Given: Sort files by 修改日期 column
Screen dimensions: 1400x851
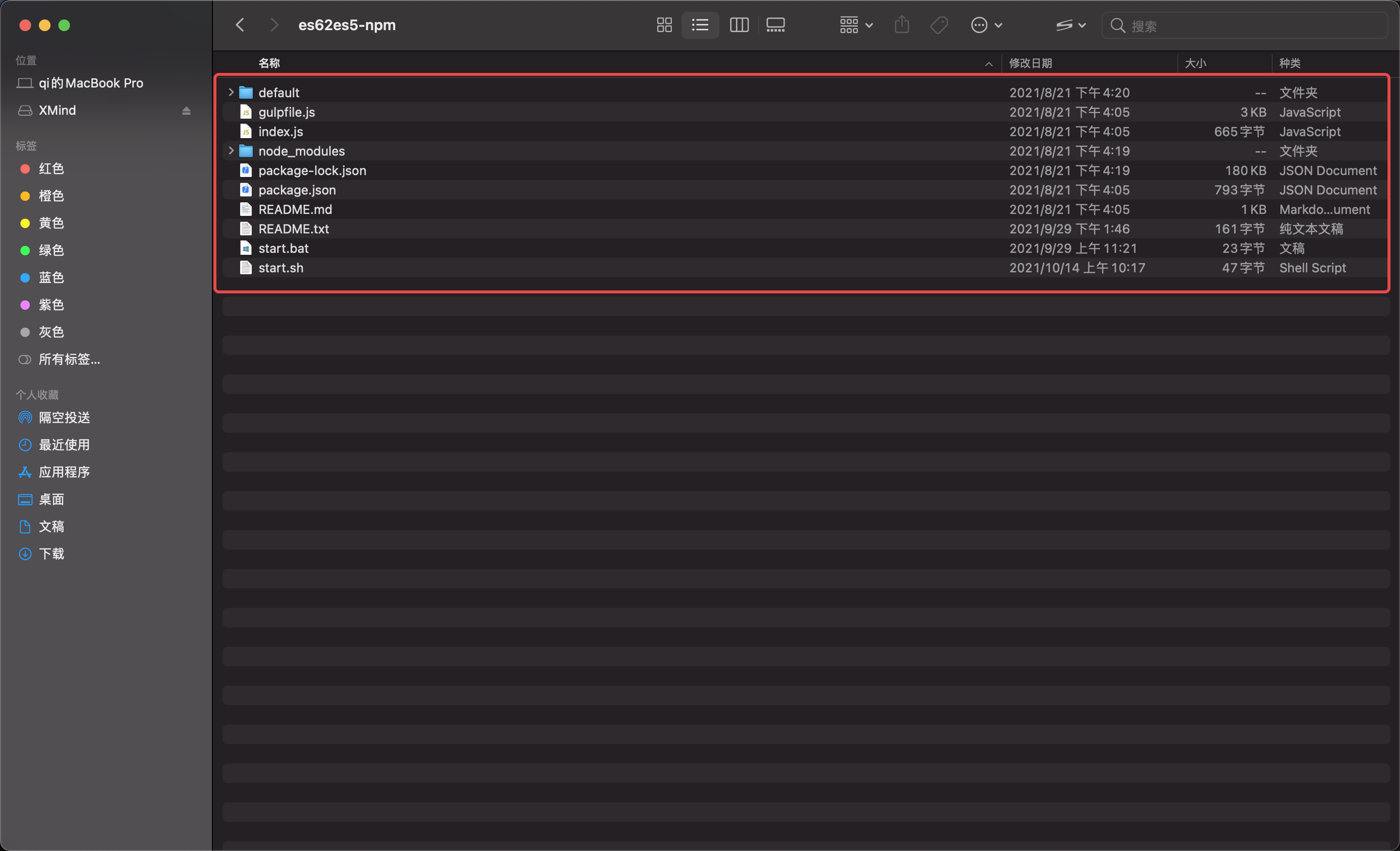Looking at the screenshot, I should 1030,63.
